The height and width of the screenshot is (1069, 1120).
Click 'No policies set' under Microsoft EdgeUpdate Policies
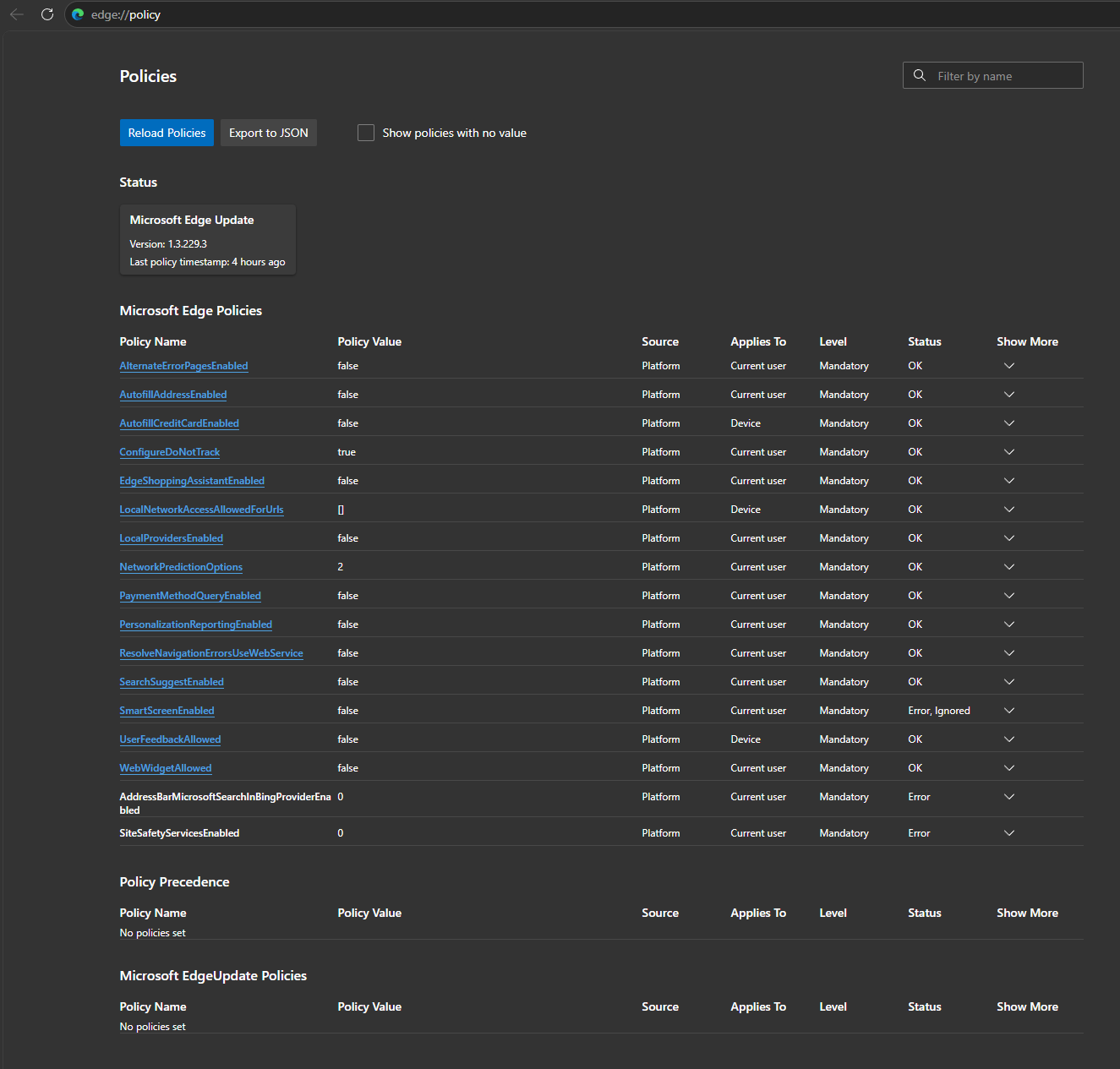click(153, 1027)
